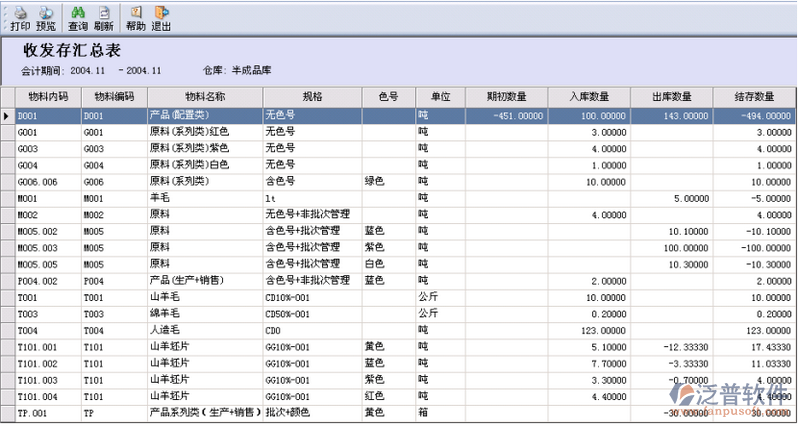Viewport: 799px width, 427px height.
Task: Select the 绿色 color cell for G006
Action: pyautogui.click(x=388, y=182)
